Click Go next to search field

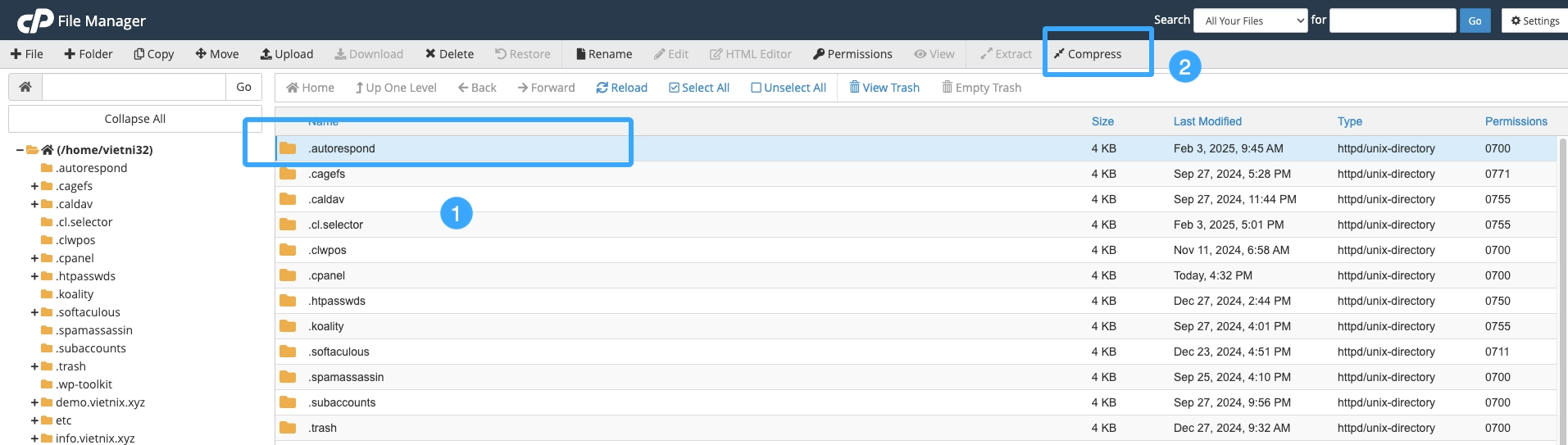[x=1475, y=20]
